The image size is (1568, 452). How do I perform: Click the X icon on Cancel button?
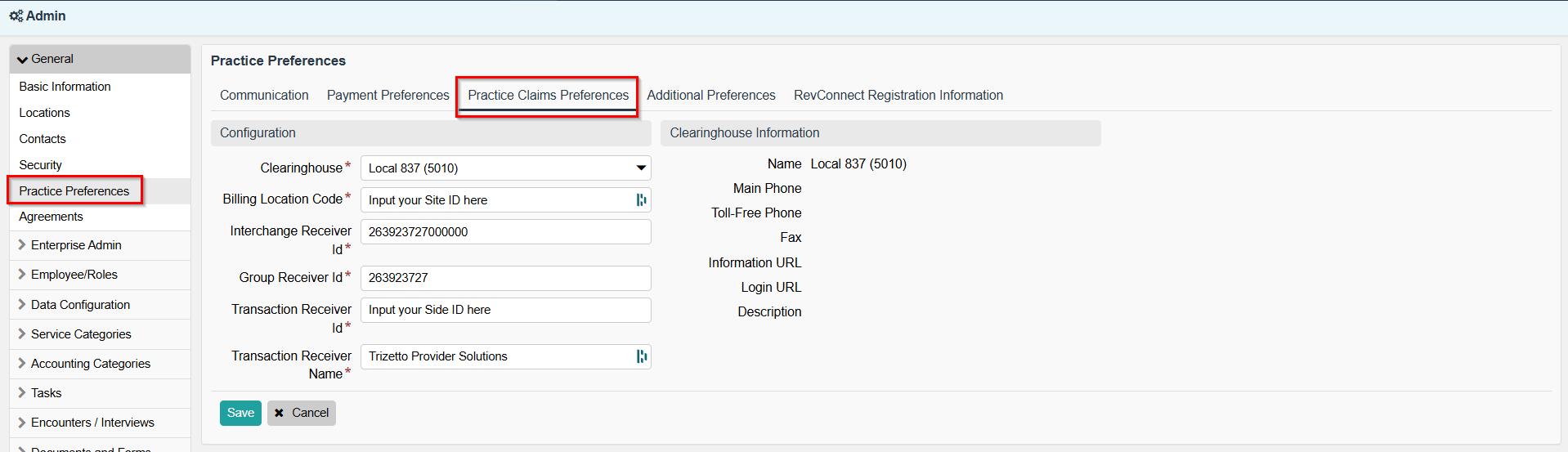click(280, 413)
